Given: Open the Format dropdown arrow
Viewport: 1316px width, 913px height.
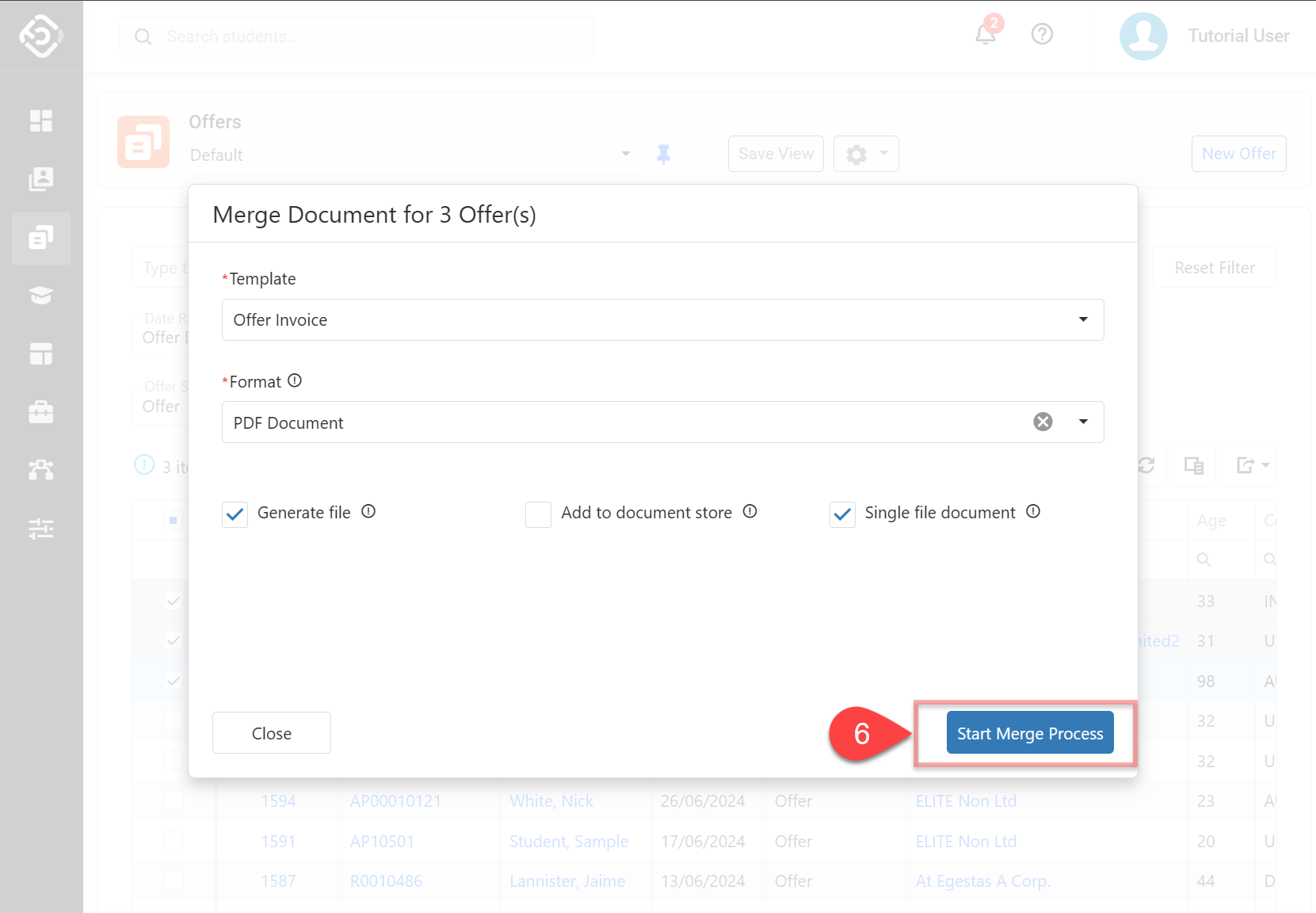Looking at the screenshot, I should coord(1083,422).
